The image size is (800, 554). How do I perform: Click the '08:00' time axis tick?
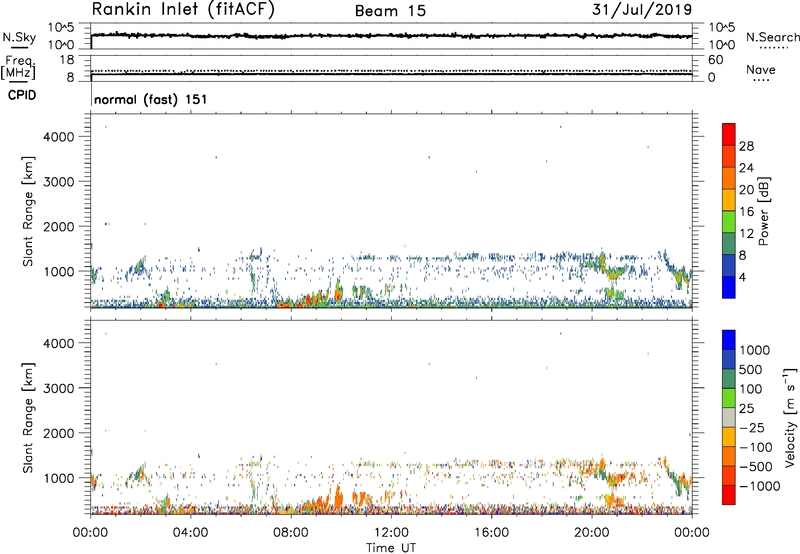coord(291,533)
